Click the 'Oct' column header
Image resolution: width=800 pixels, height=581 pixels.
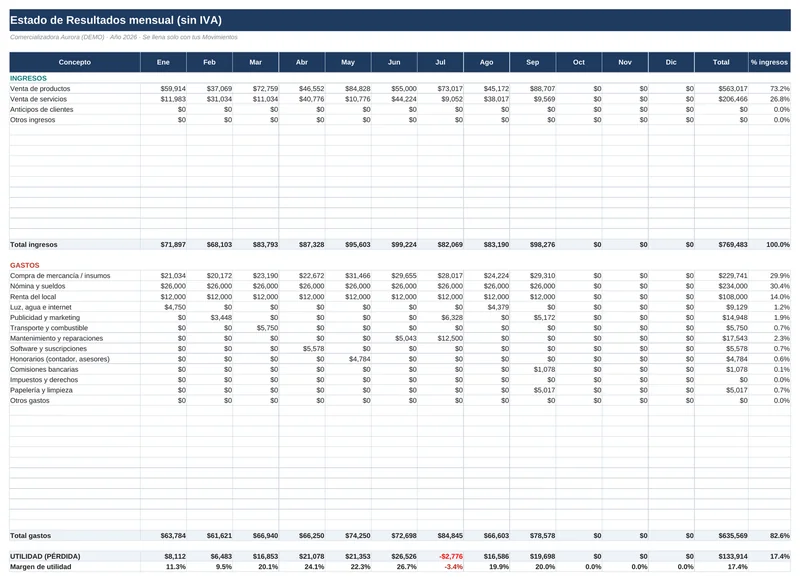[x=579, y=62]
